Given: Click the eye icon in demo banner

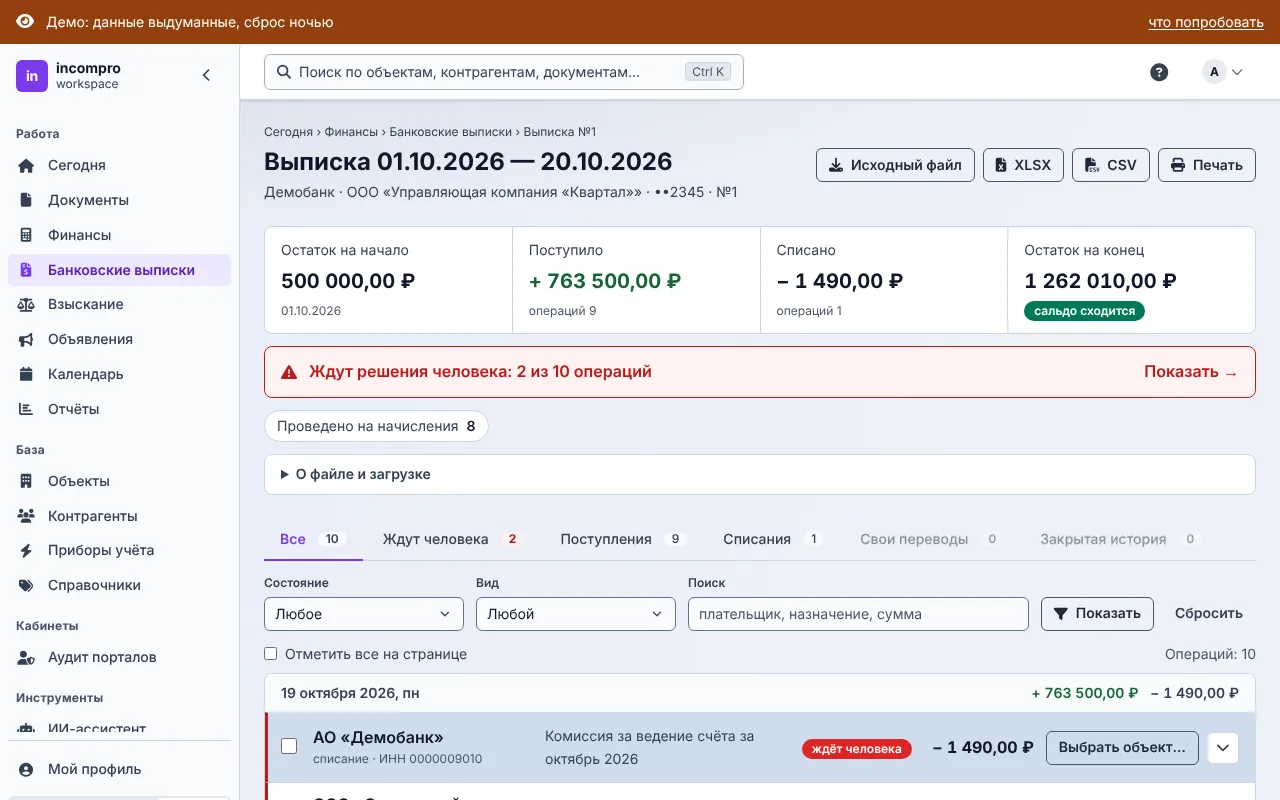Looking at the screenshot, I should tap(25, 22).
